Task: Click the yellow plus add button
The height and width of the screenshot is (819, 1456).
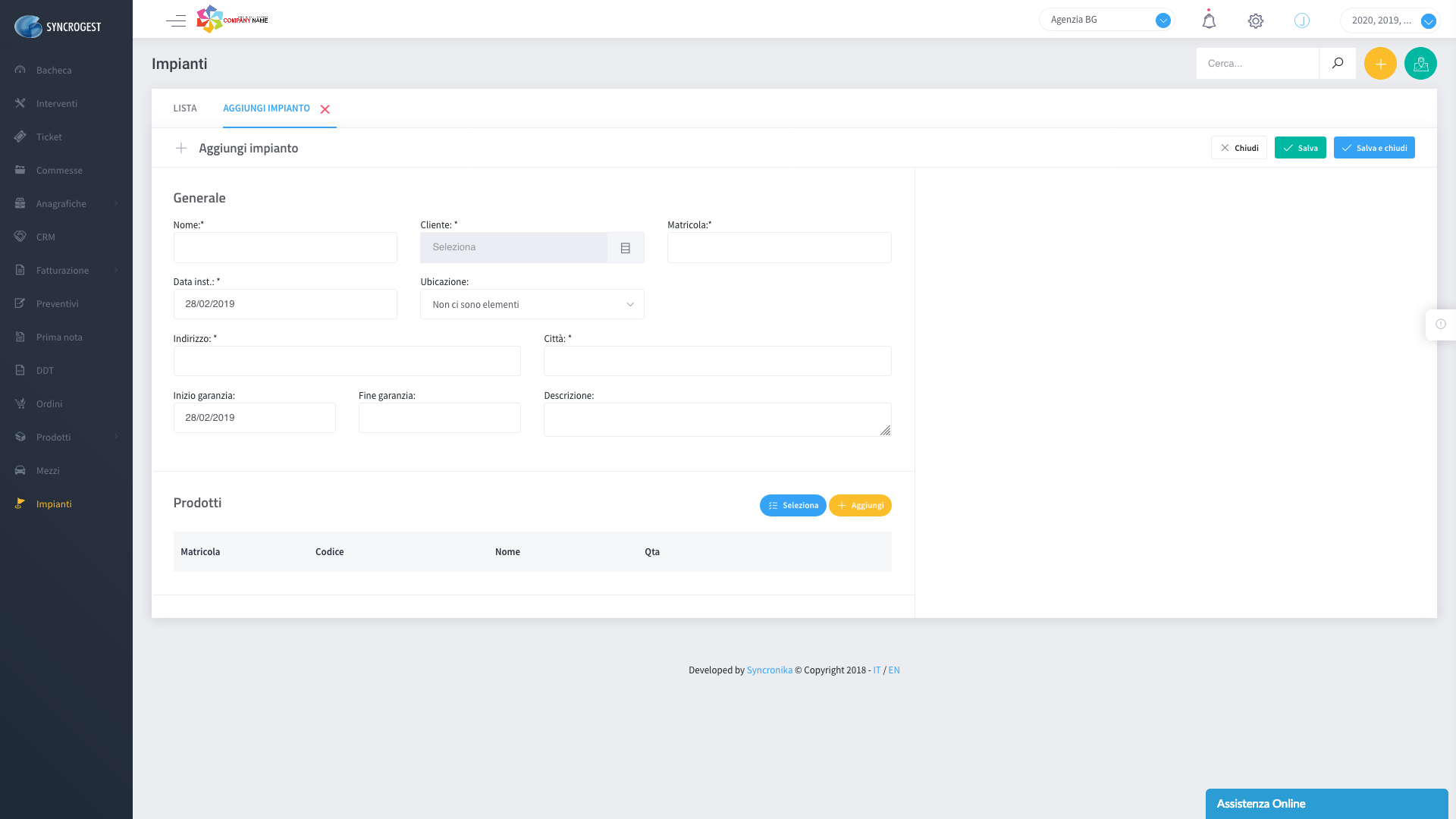Action: coord(1380,64)
